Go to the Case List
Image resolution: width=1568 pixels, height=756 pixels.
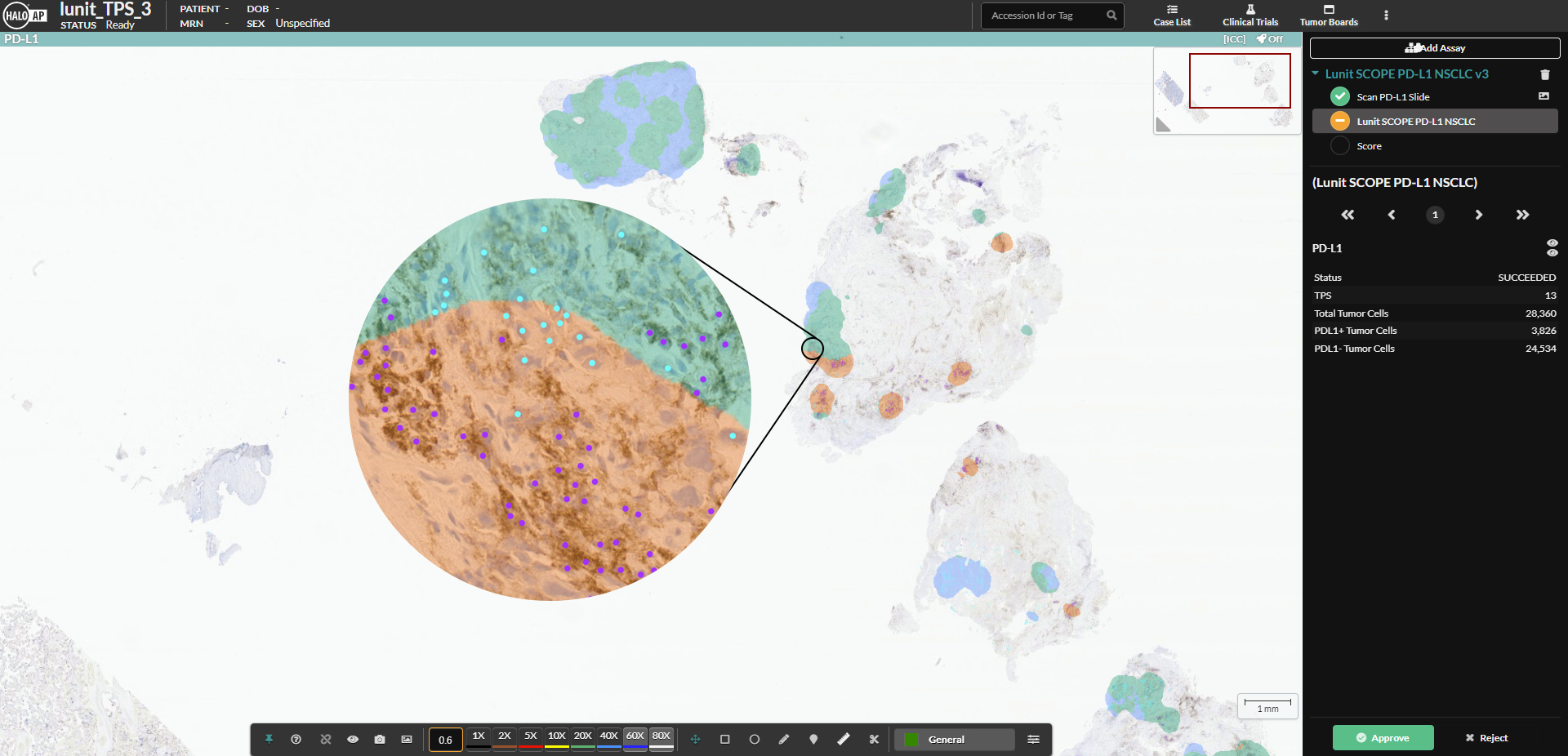coord(1172,15)
